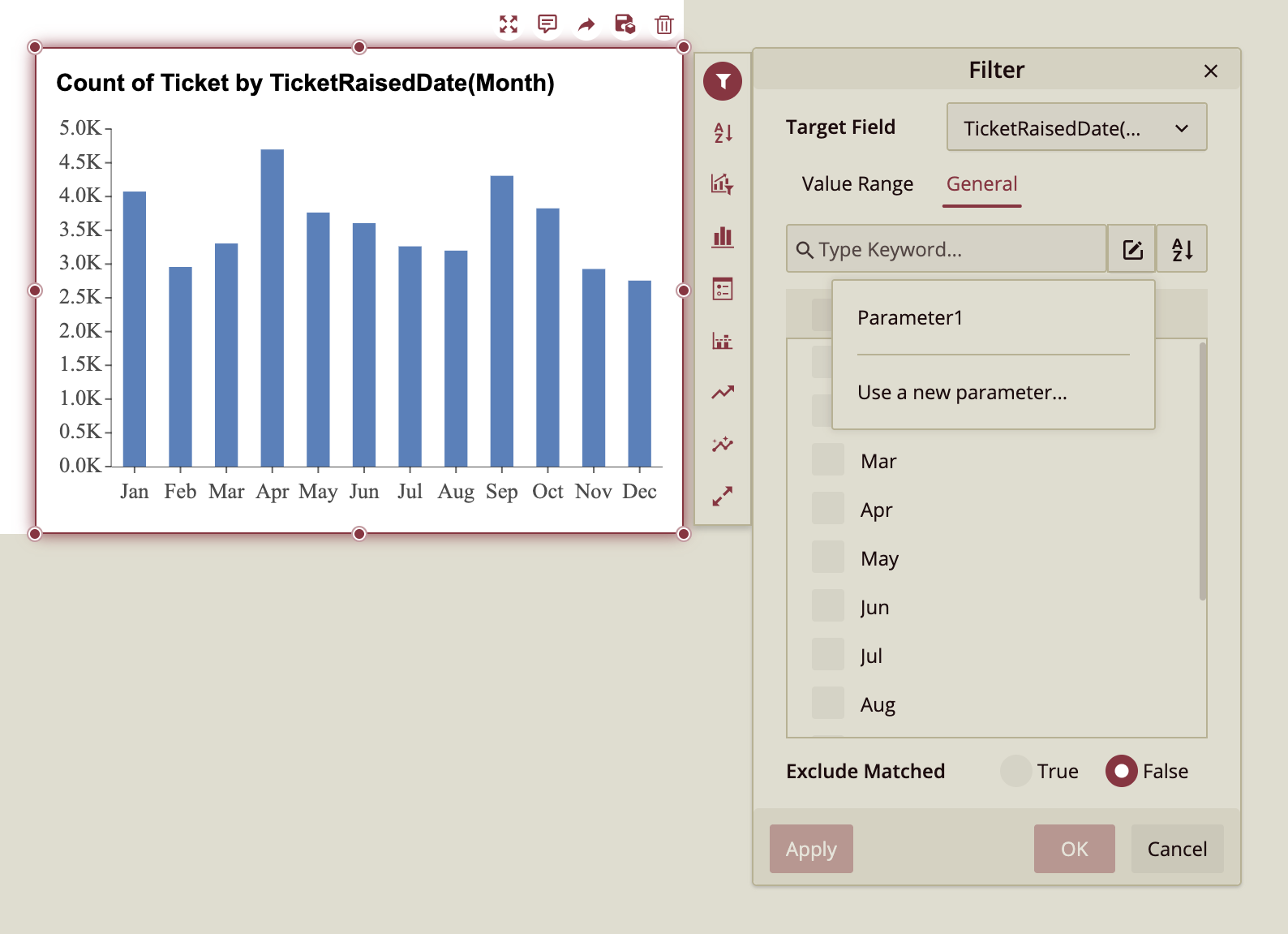Click the Jan bar in the chart
The image size is (1288, 934).
point(135,329)
